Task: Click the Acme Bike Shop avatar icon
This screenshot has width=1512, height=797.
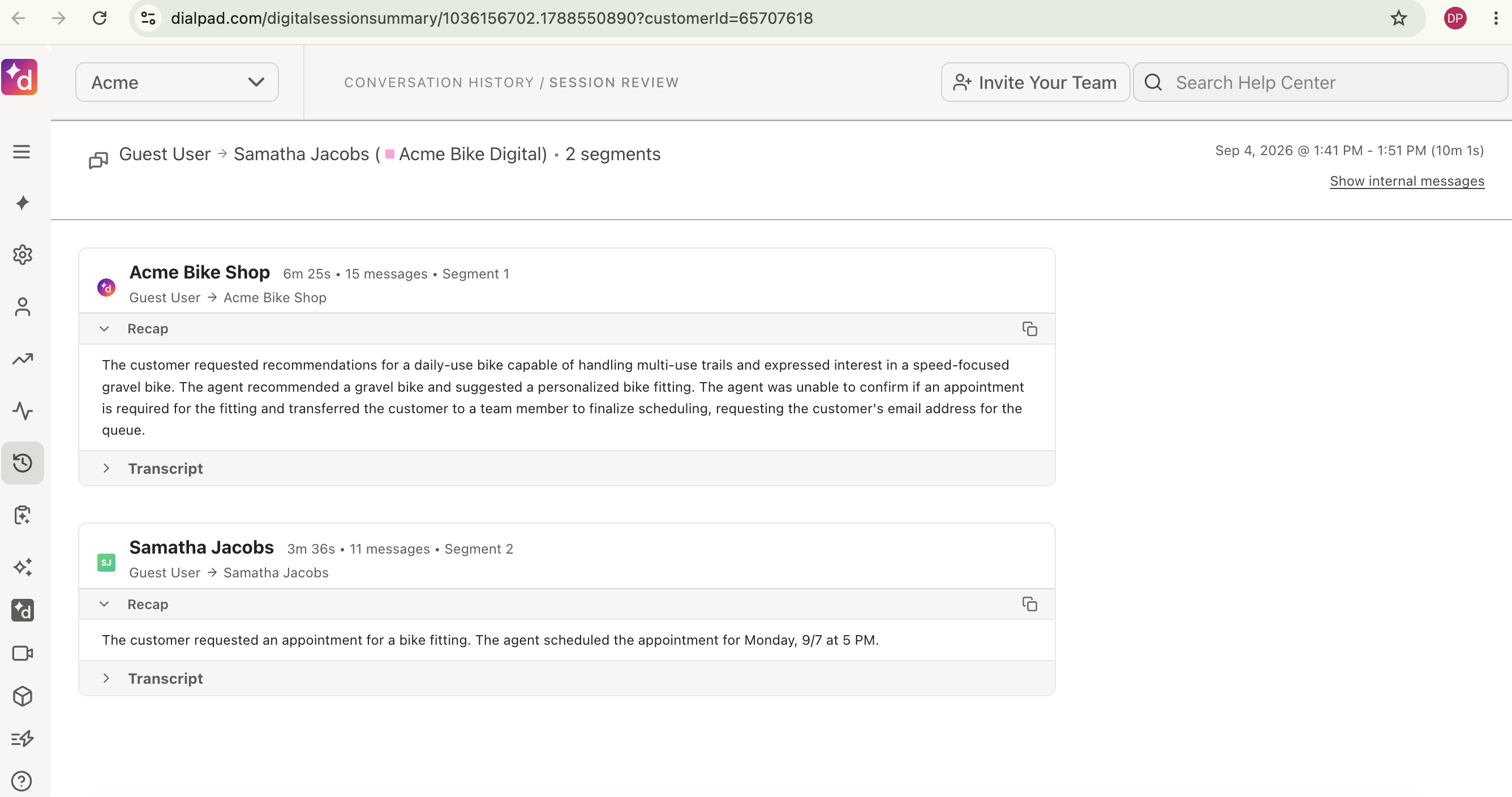Action: click(x=106, y=288)
